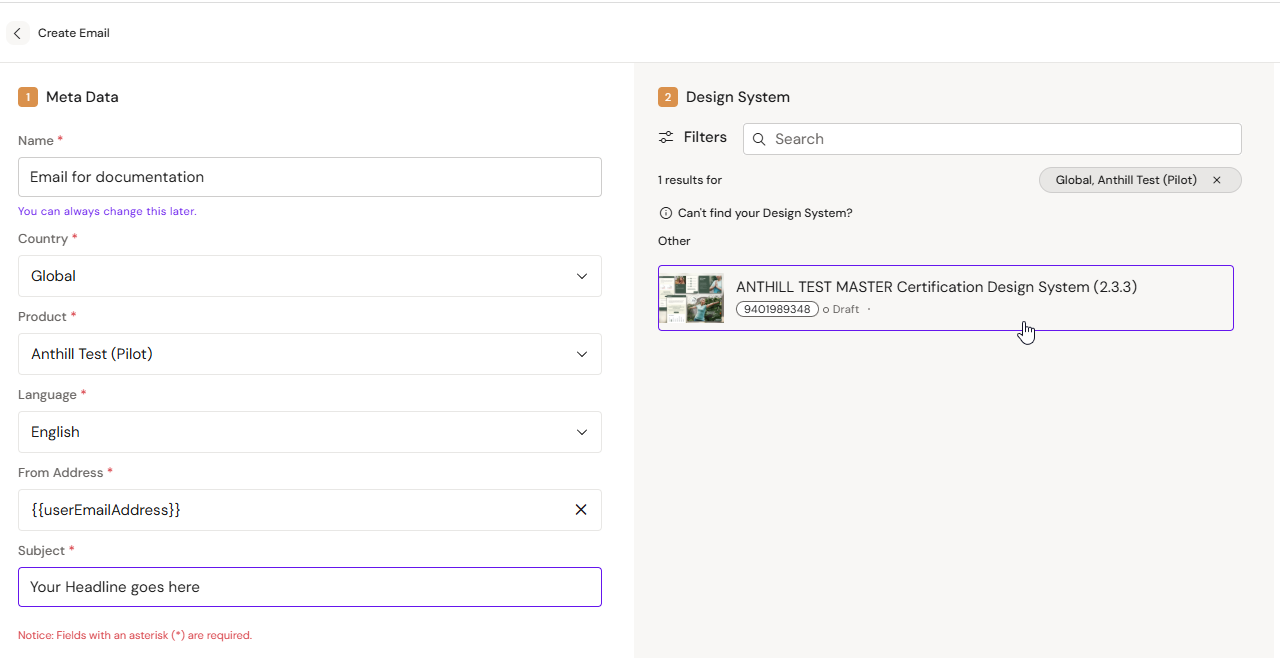Open the Filters sliders icon

click(x=666, y=138)
